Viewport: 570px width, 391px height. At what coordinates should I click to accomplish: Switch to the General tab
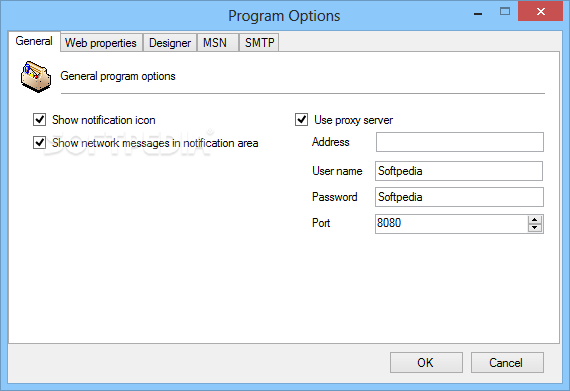coord(34,41)
